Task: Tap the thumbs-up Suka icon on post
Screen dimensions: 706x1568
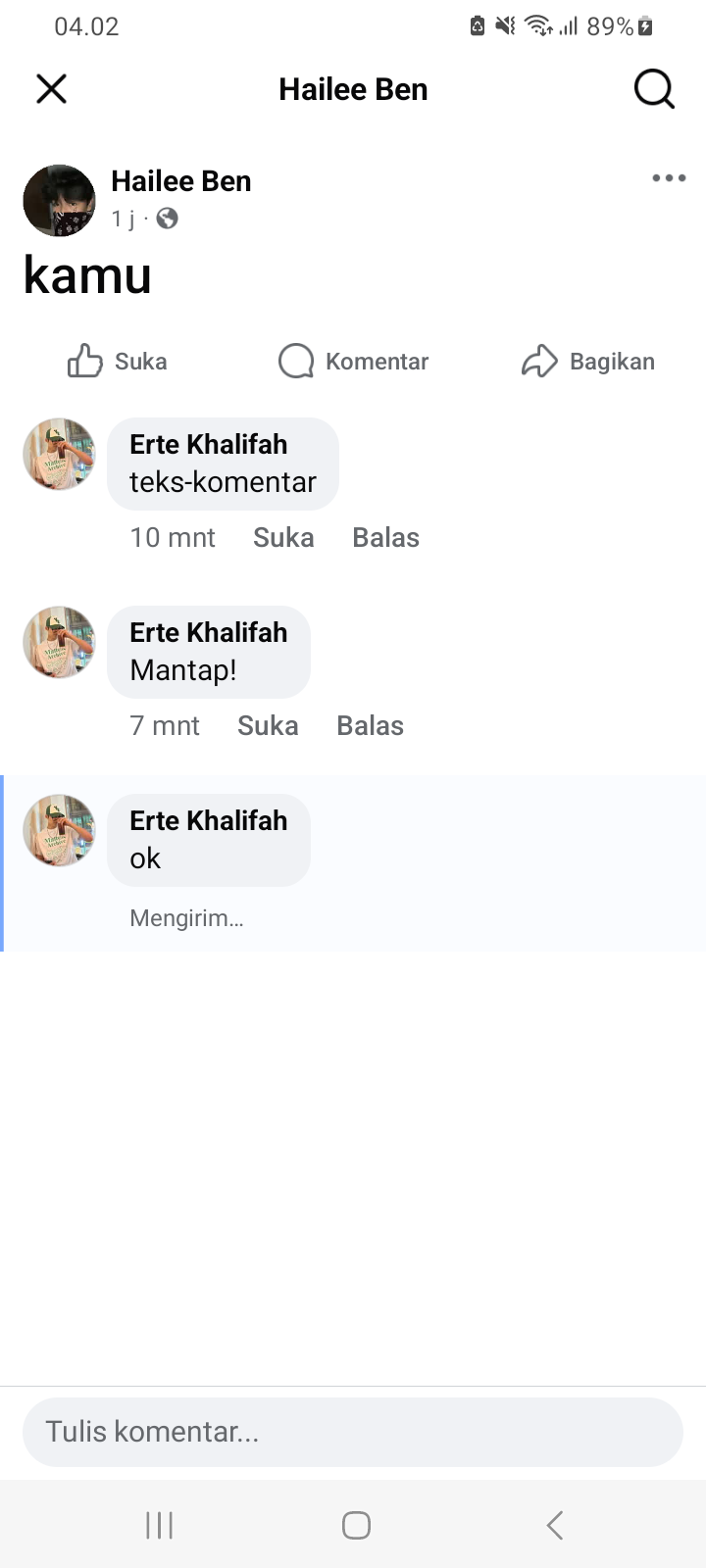Action: coord(85,362)
